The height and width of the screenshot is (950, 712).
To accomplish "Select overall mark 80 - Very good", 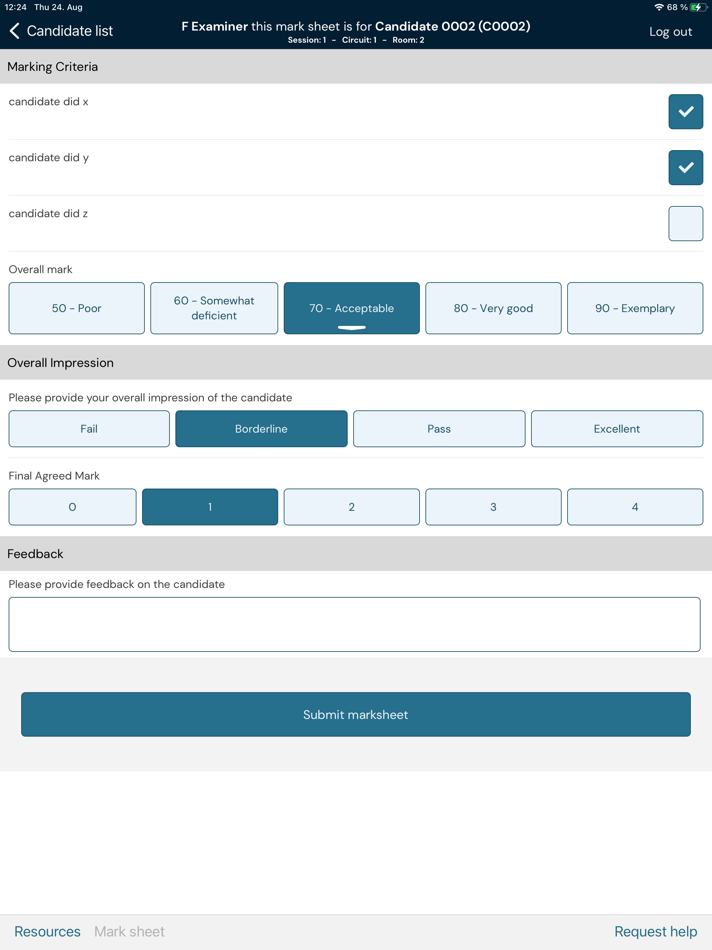I will tap(493, 308).
